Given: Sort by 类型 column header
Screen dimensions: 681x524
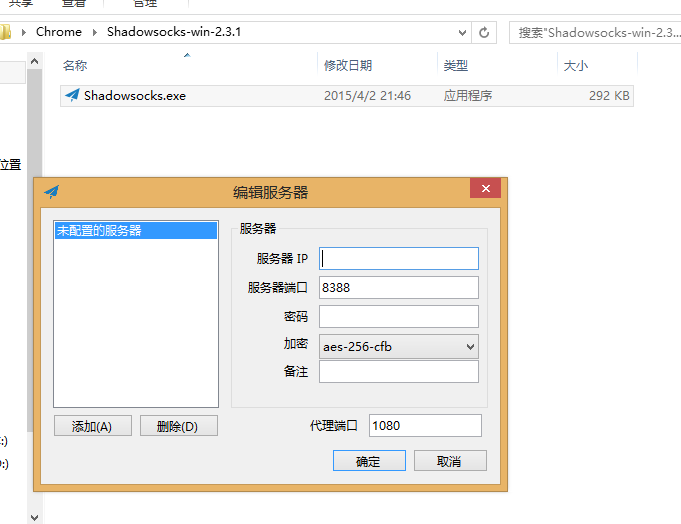Looking at the screenshot, I should 456,66.
